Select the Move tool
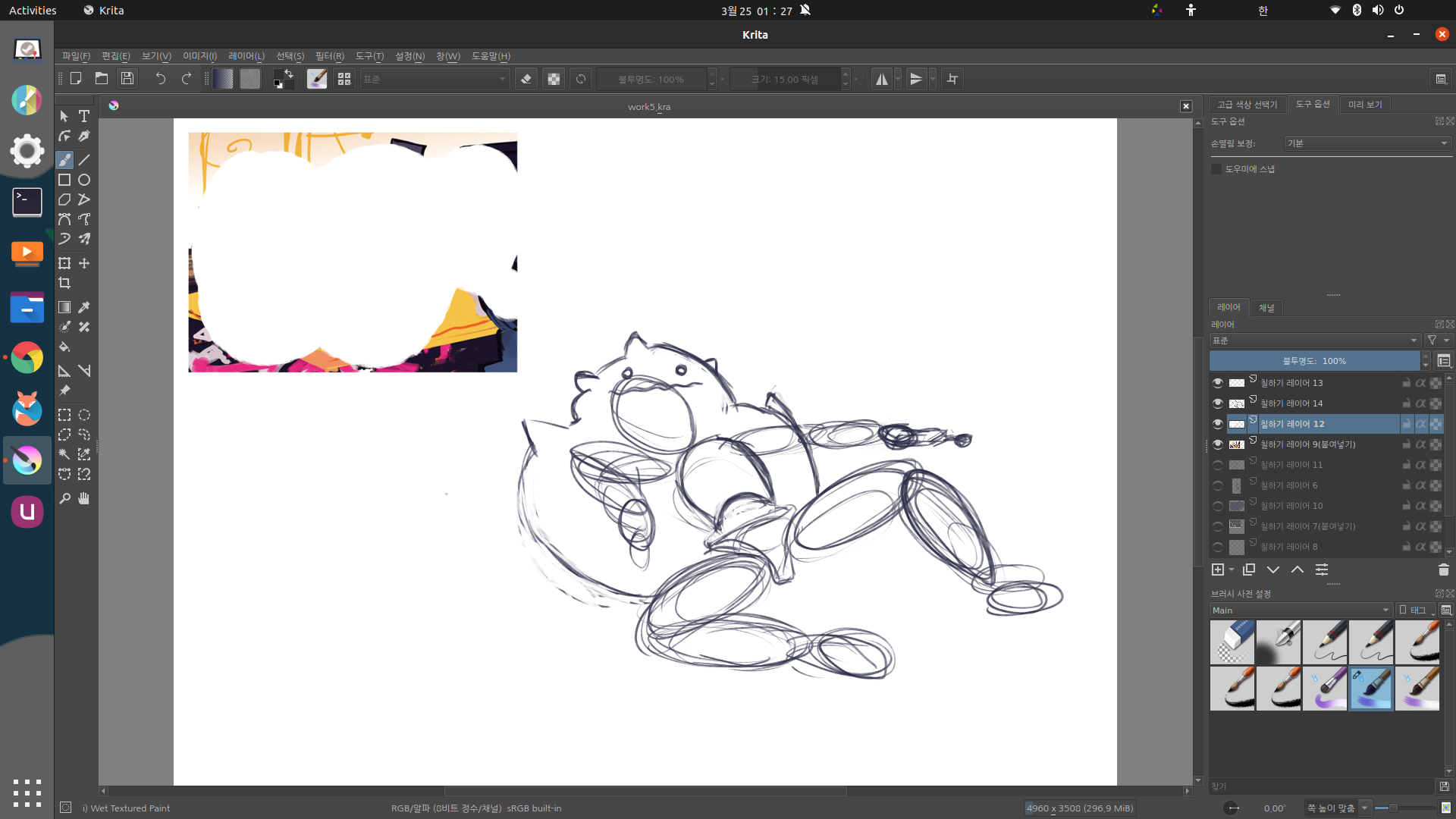Image resolution: width=1456 pixels, height=819 pixels. [84, 263]
